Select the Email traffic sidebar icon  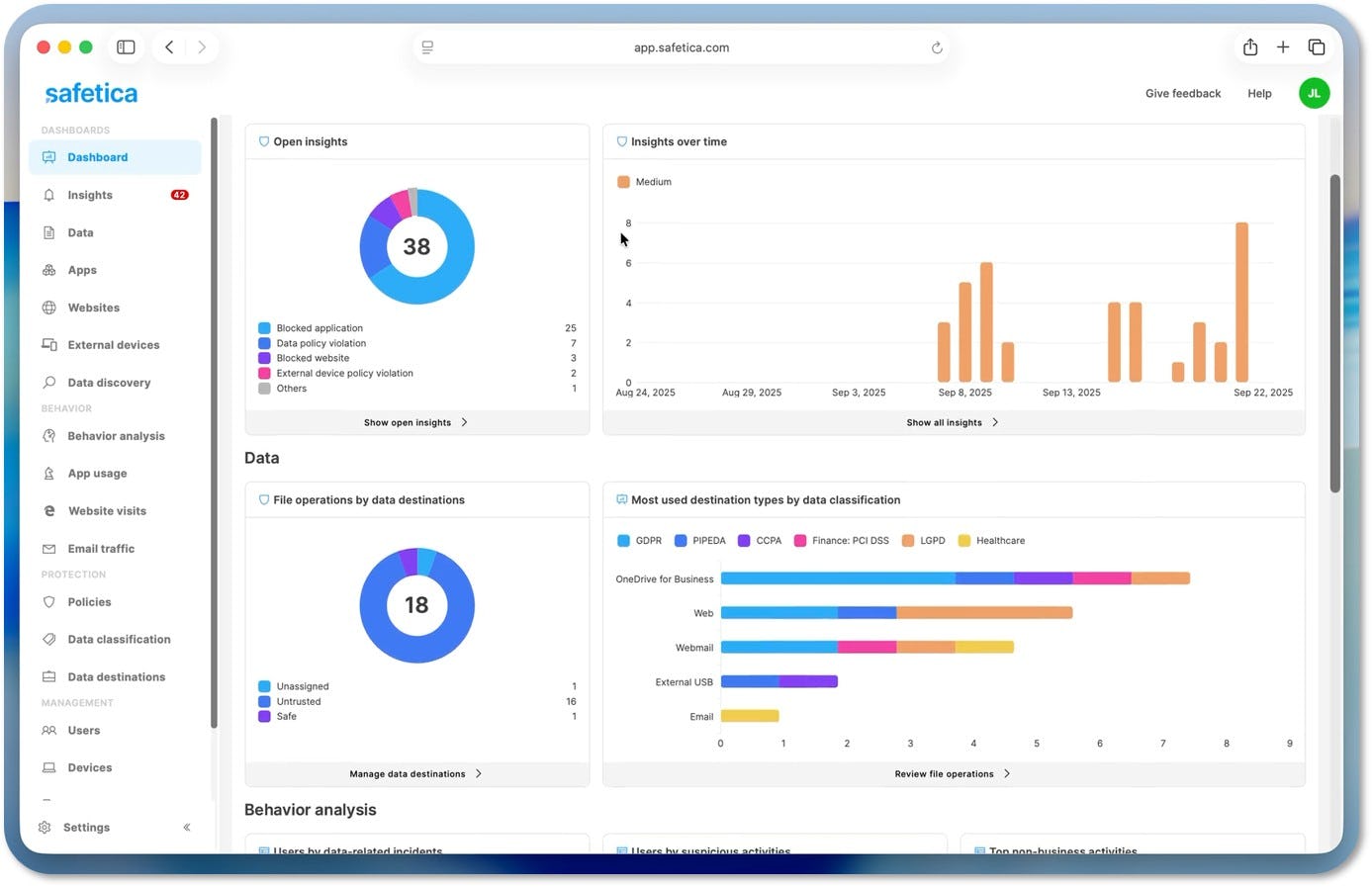49,549
